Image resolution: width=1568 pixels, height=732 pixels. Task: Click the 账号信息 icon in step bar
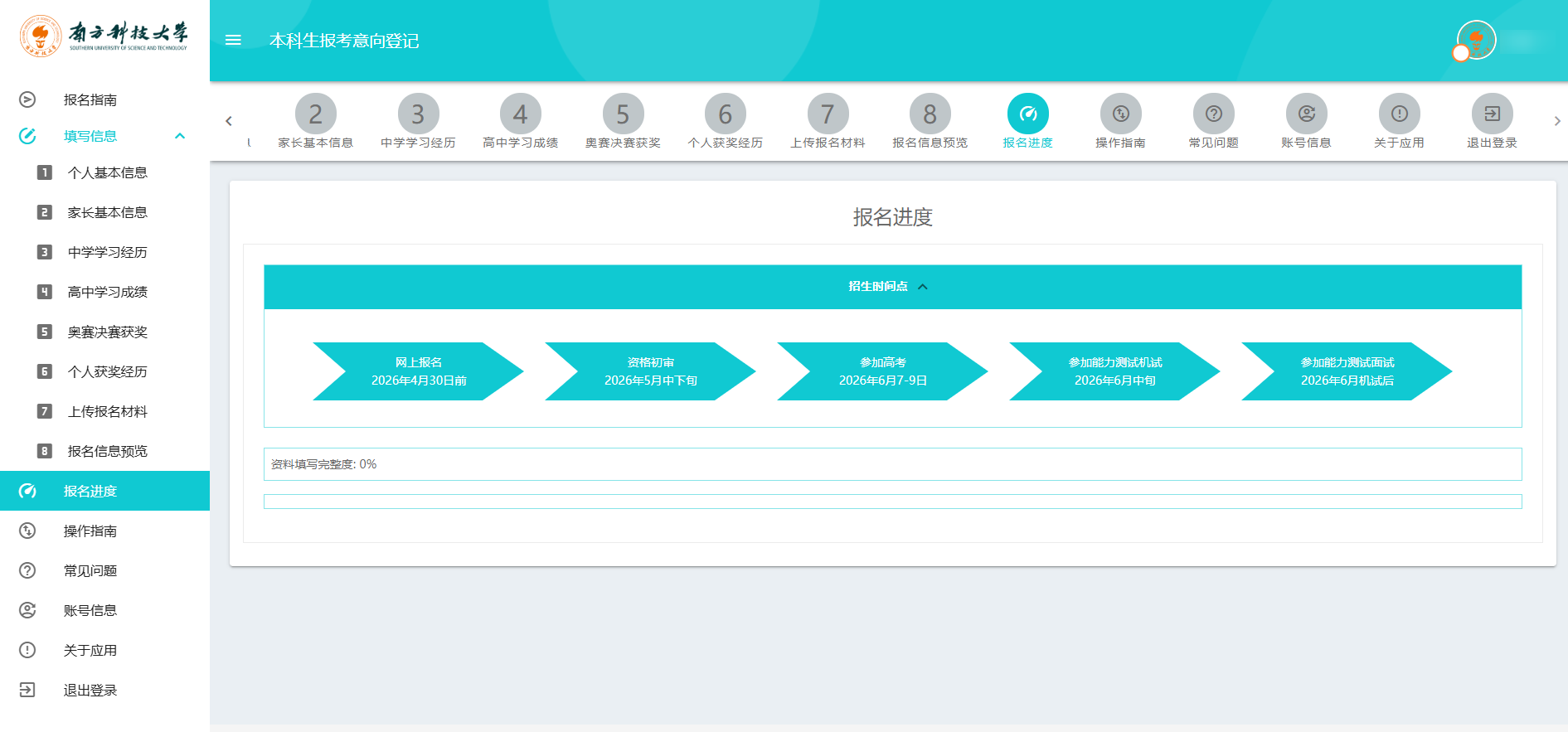point(1306,114)
